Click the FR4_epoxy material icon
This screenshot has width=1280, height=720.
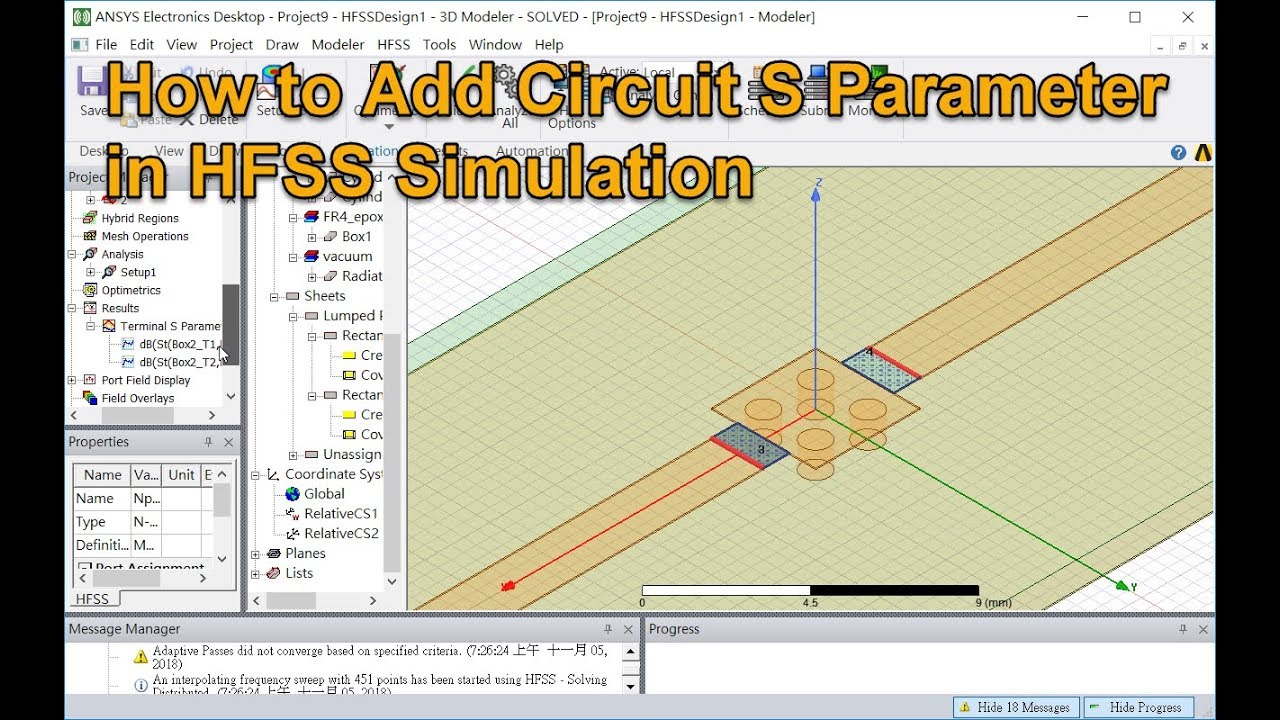pos(311,217)
